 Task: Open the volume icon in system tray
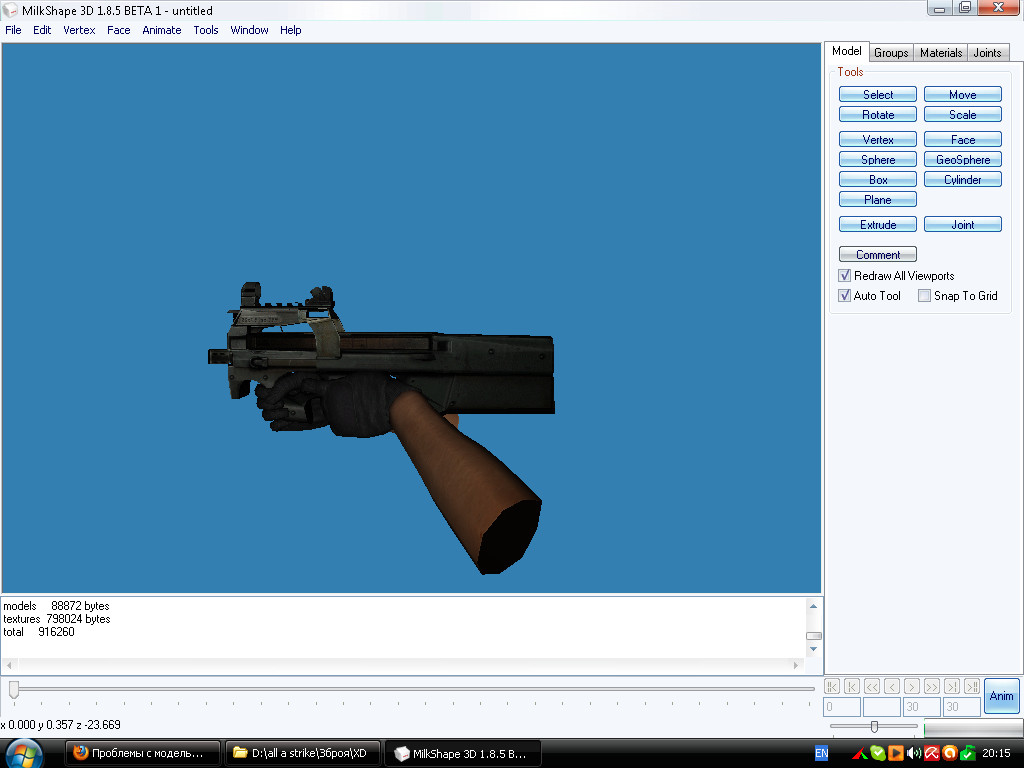click(x=913, y=753)
